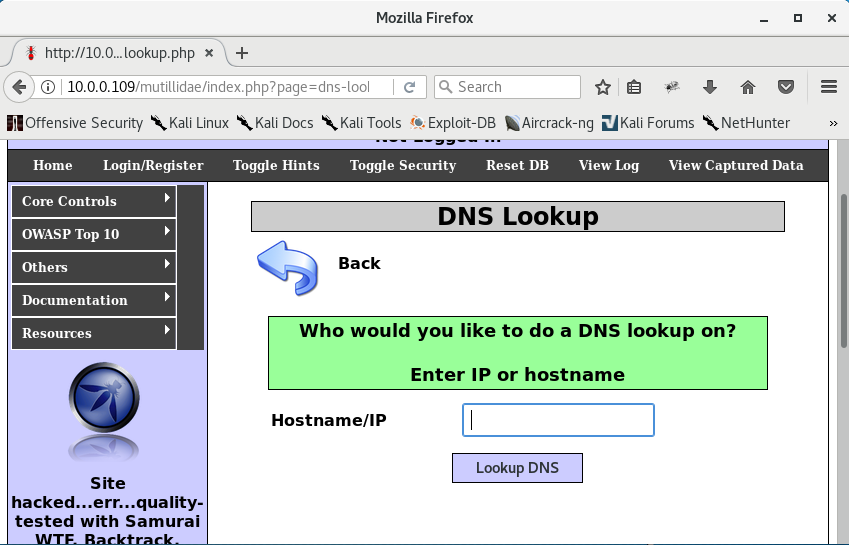Open the Downloads arrow icon
Viewport: 849px width, 545px height.
click(x=710, y=87)
